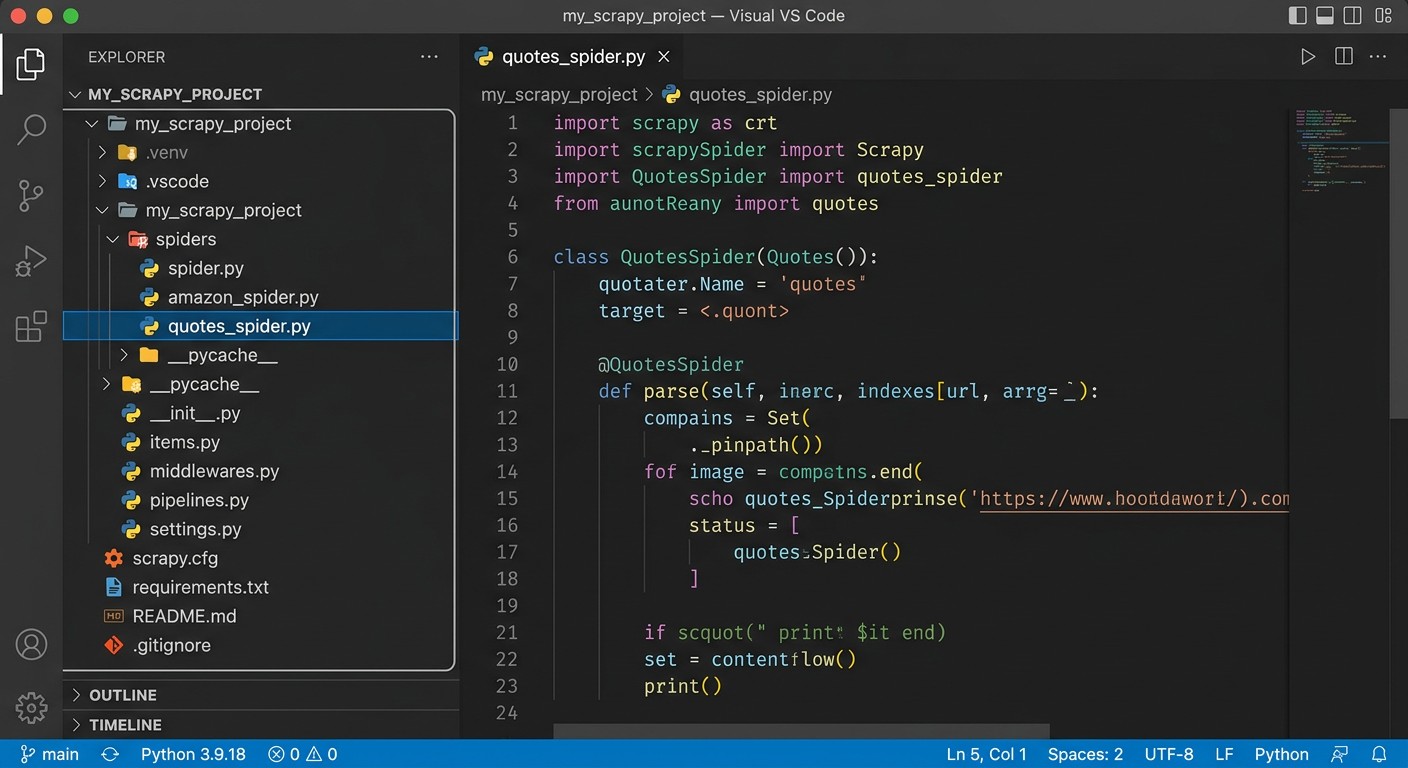This screenshot has height=768, width=1408.
Task: Open the Explorer view in activity bar
Action: pyautogui.click(x=31, y=65)
